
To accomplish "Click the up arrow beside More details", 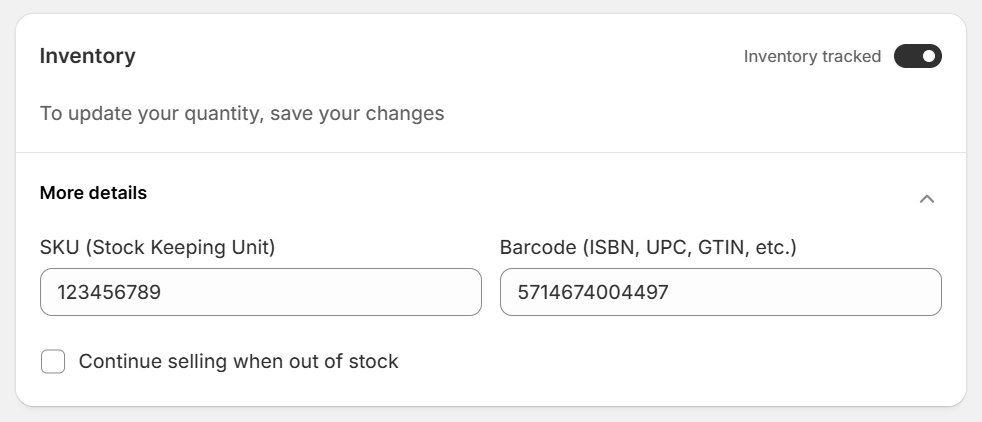I will 926,198.
